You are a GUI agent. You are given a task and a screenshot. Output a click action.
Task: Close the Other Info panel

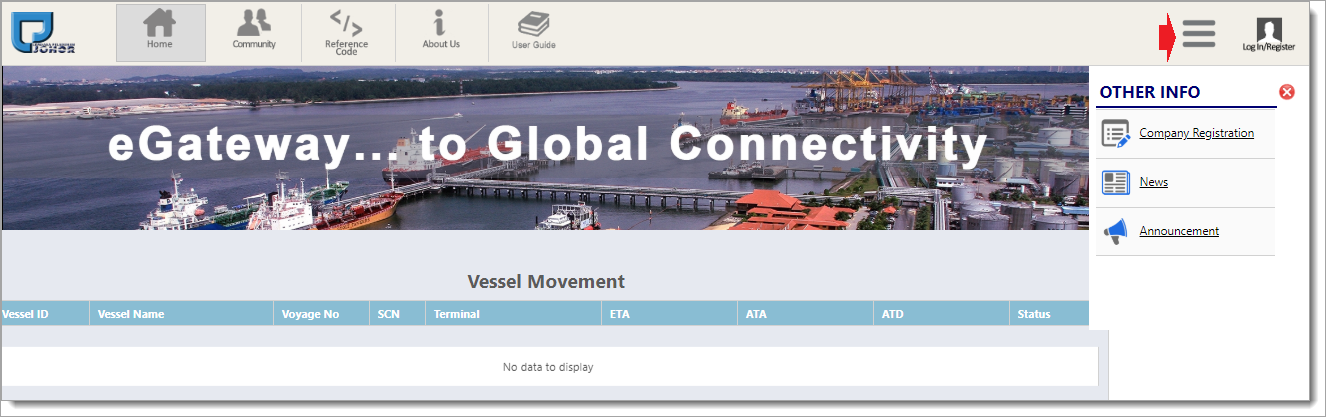click(x=1287, y=92)
